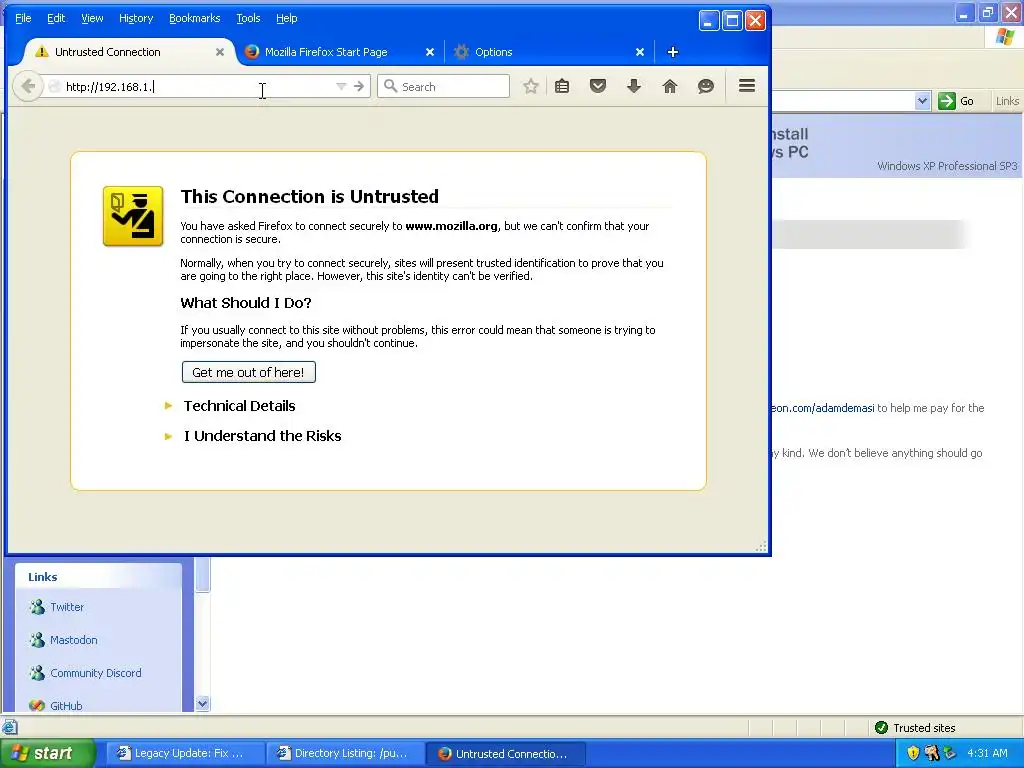
Task: Open the Edit menu
Action: tap(56, 18)
